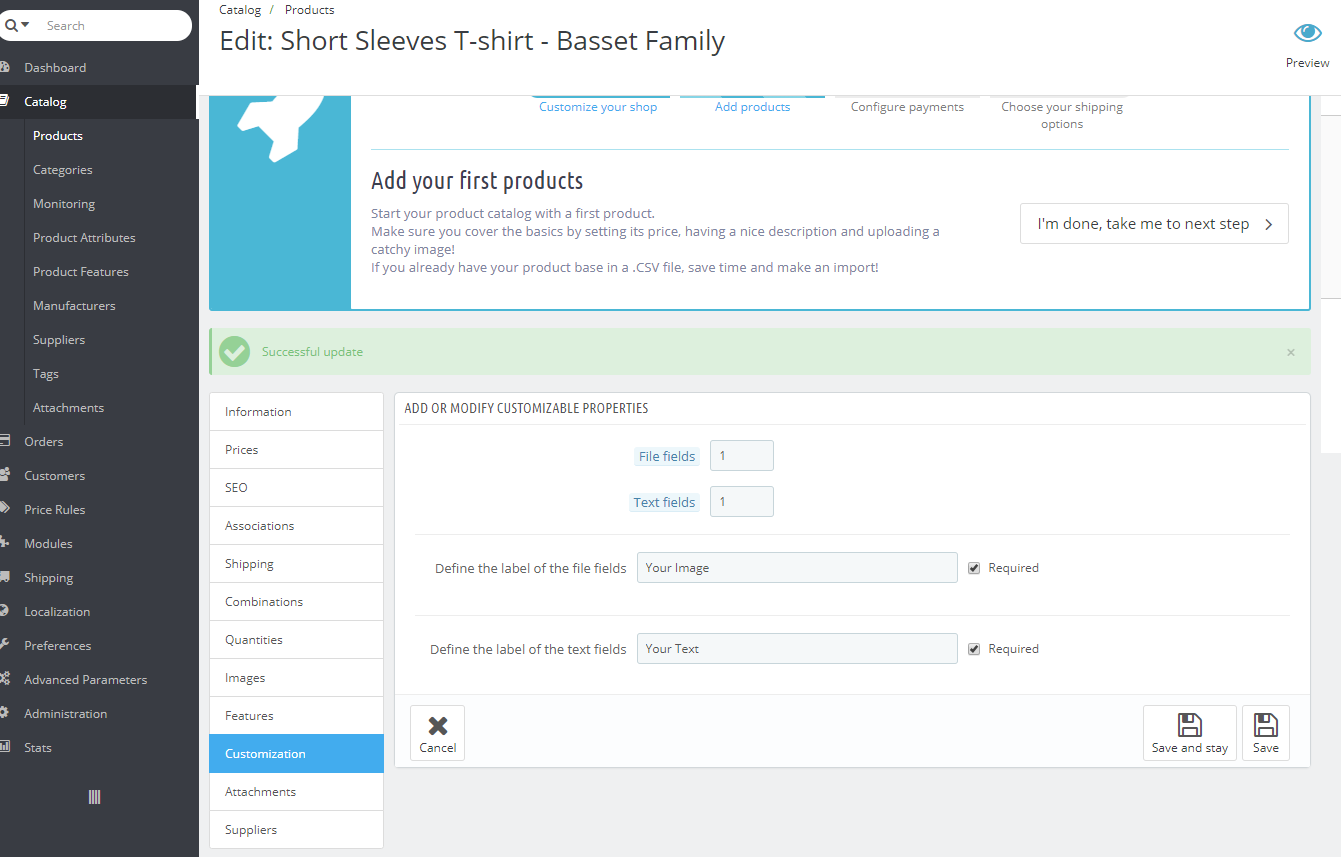Screen dimensions: 1341x857
Task: Click the green success checkmark icon
Action: pyautogui.click(x=235, y=352)
